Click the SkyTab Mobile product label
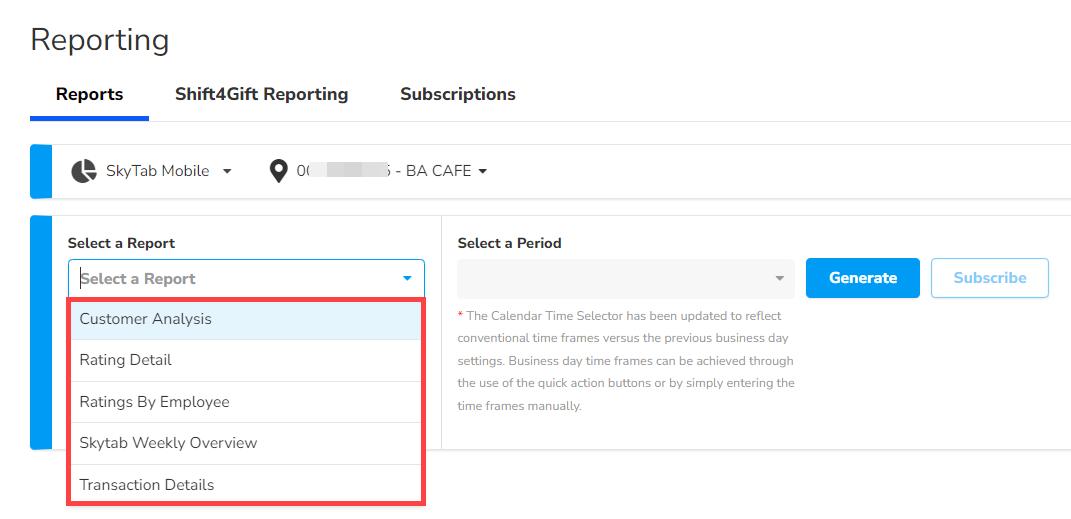 tap(157, 171)
